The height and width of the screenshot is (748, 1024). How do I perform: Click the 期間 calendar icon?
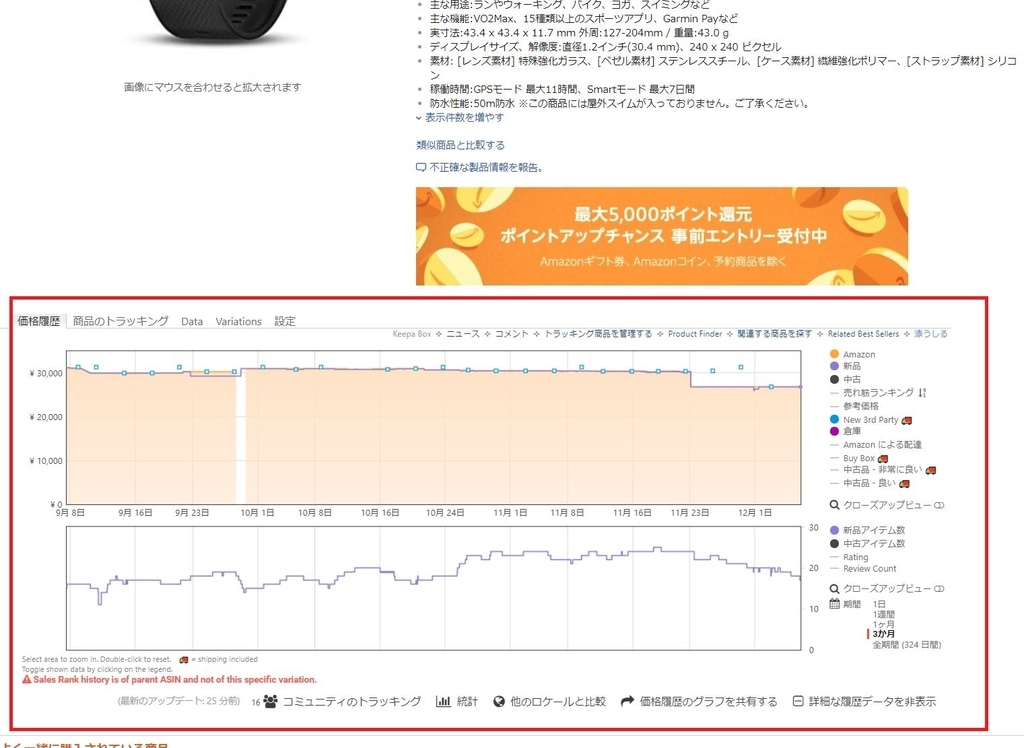coord(835,604)
